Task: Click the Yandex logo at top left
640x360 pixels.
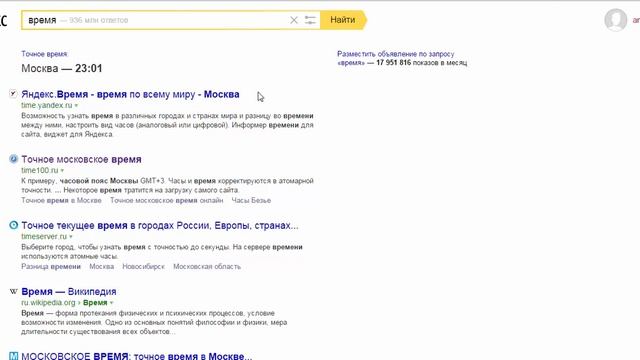Action: click(x=4, y=20)
